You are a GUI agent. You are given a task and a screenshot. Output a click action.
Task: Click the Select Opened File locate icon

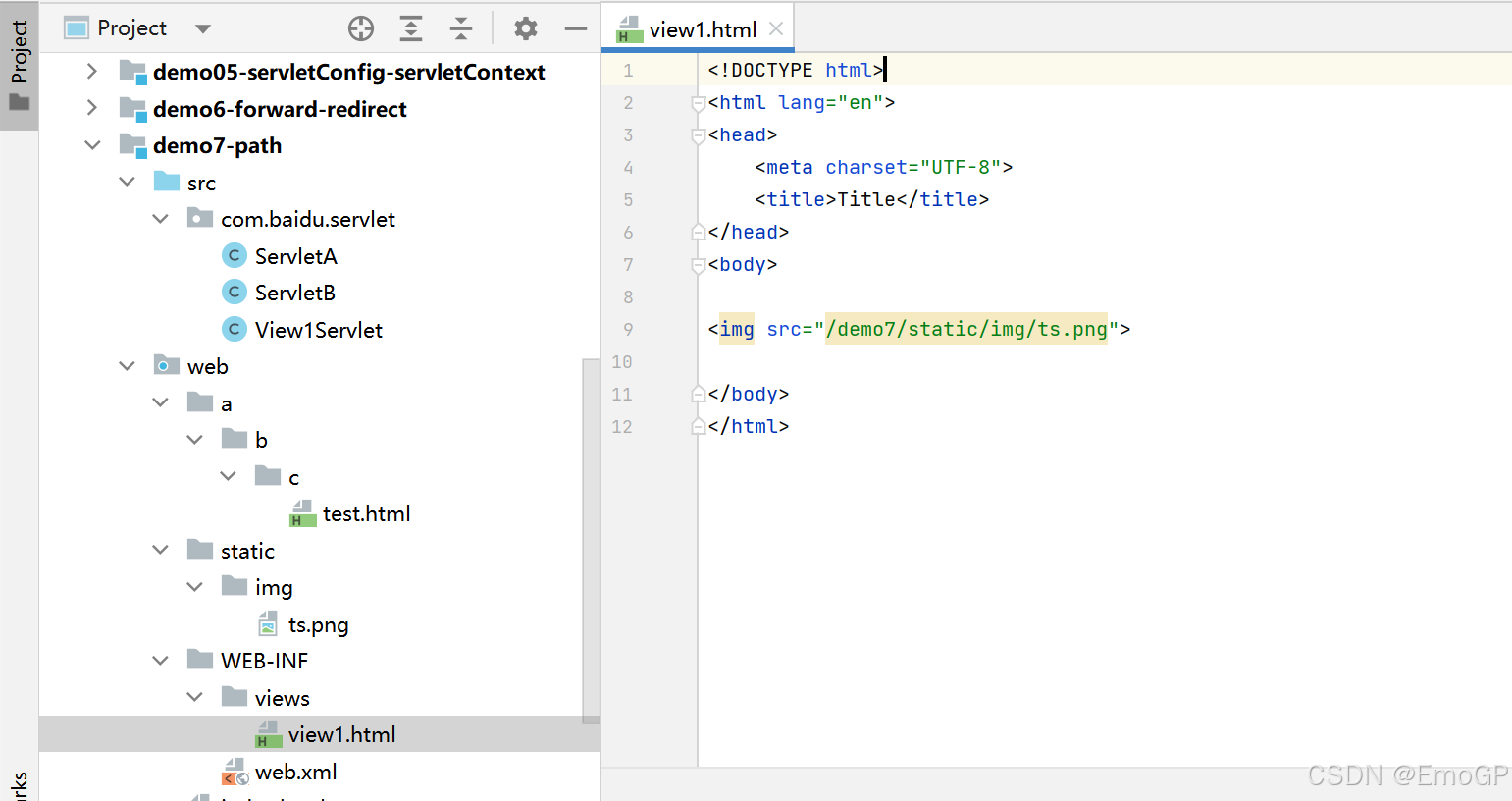coord(361,28)
